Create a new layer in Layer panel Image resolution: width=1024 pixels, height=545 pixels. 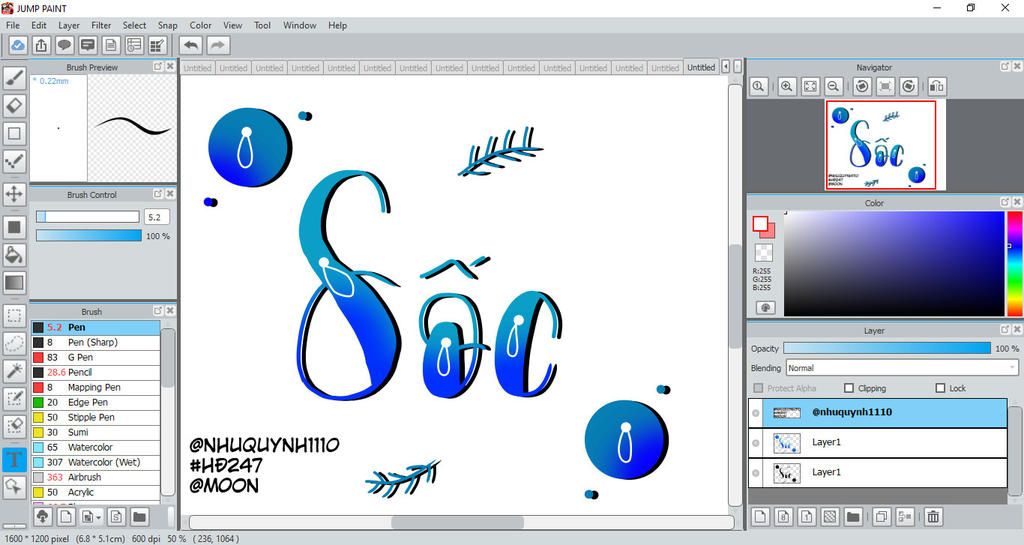tap(760, 517)
